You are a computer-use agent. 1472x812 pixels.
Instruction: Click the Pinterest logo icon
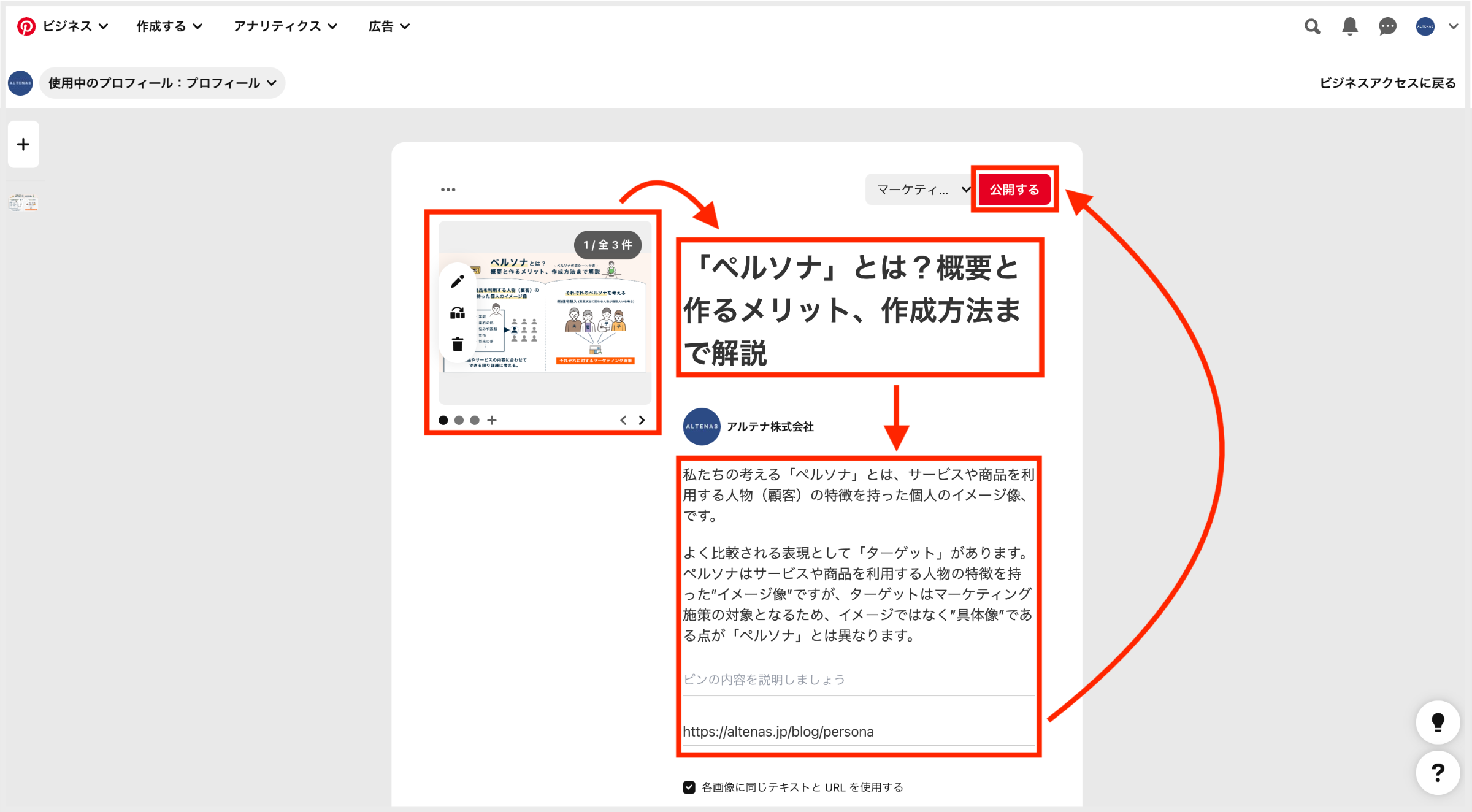click(x=26, y=26)
